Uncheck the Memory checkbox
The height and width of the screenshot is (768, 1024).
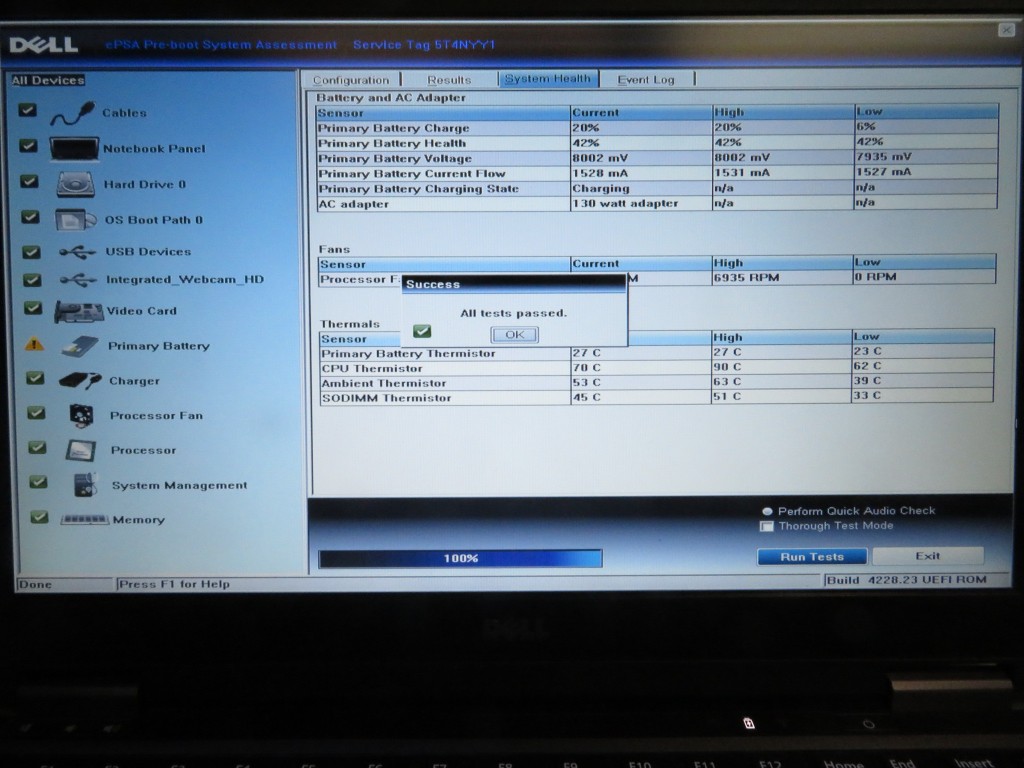pyautogui.click(x=39, y=517)
